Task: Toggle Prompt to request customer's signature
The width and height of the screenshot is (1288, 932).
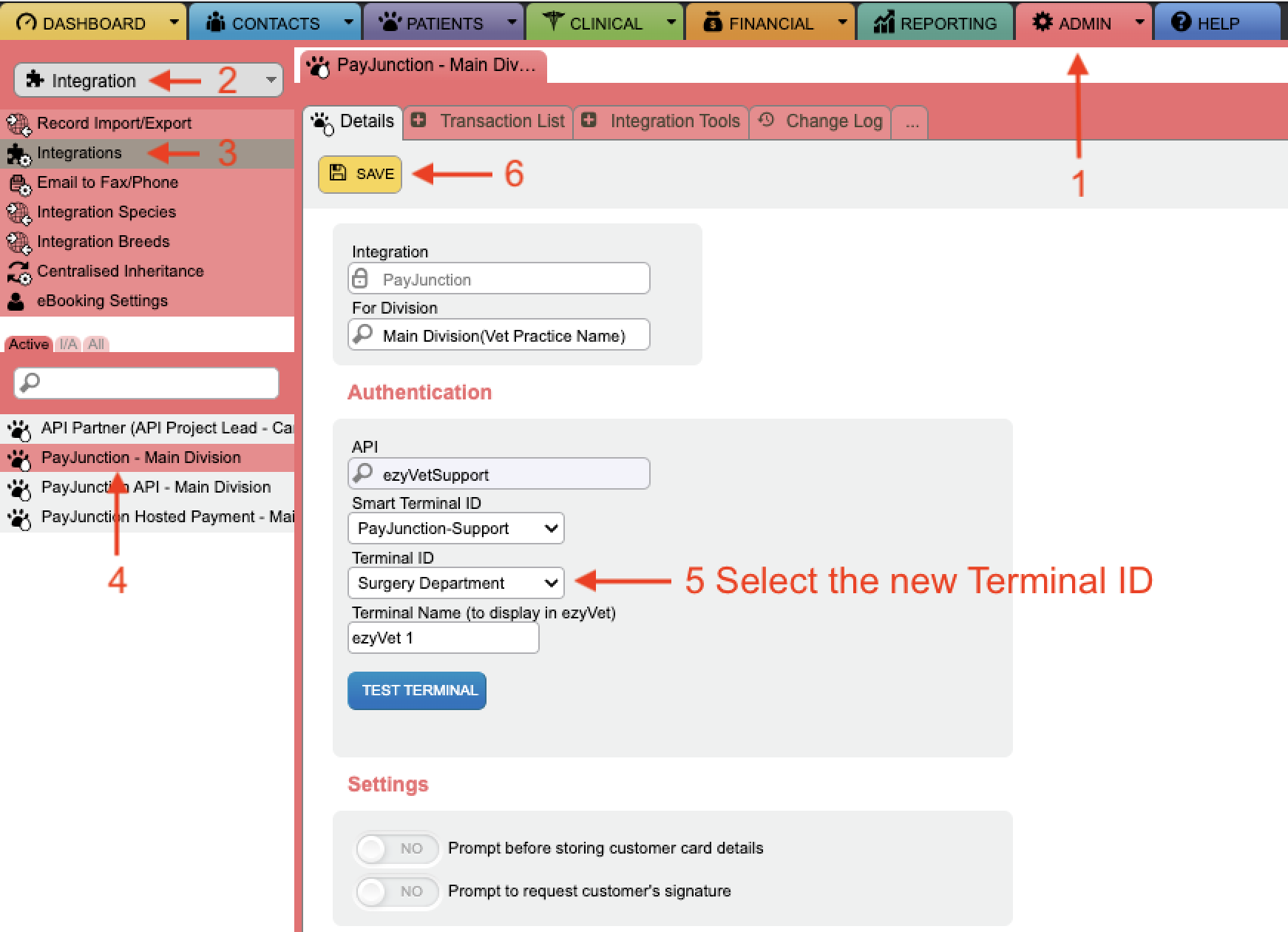Action: (397, 891)
